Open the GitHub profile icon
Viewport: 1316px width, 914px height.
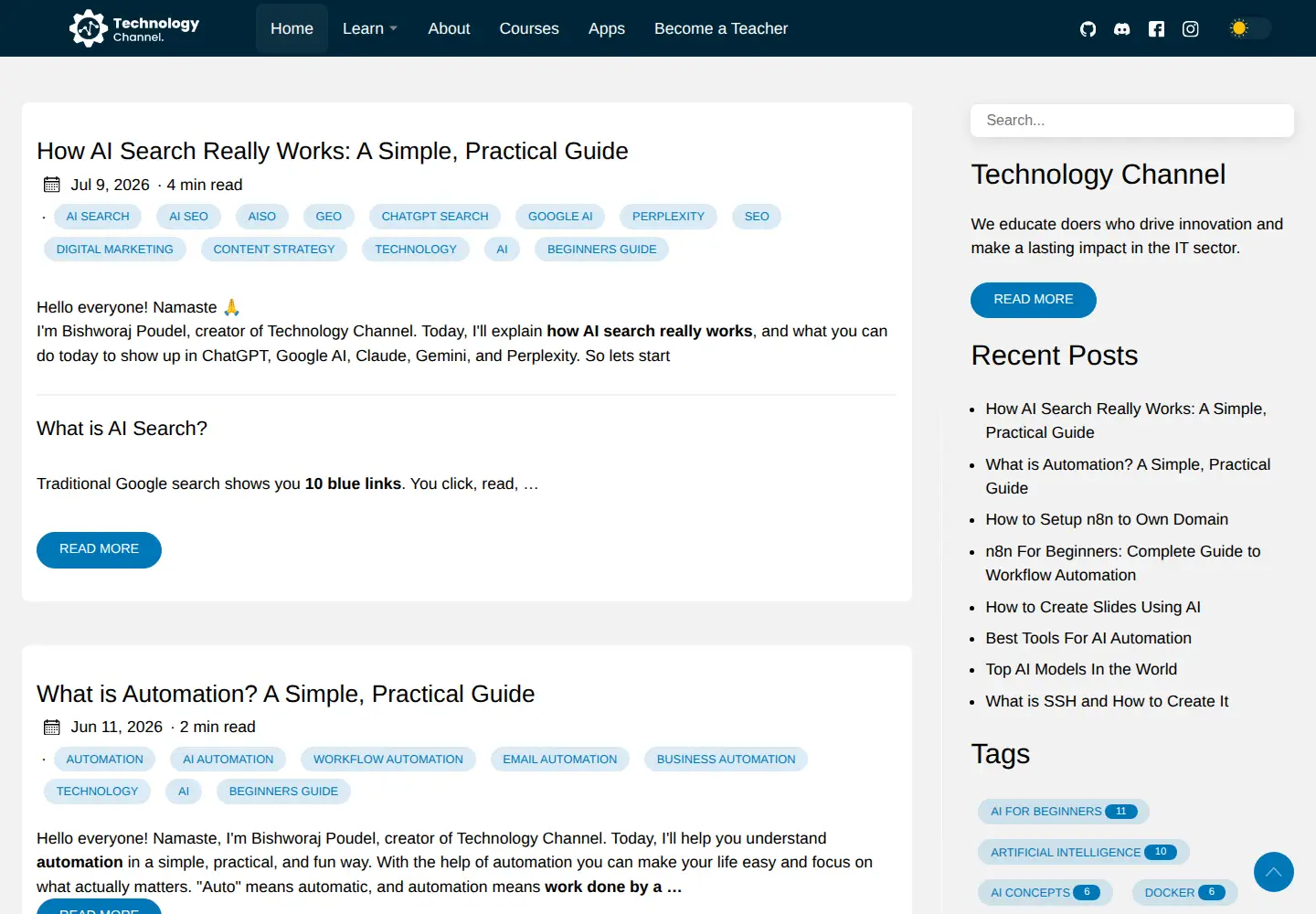(x=1088, y=29)
